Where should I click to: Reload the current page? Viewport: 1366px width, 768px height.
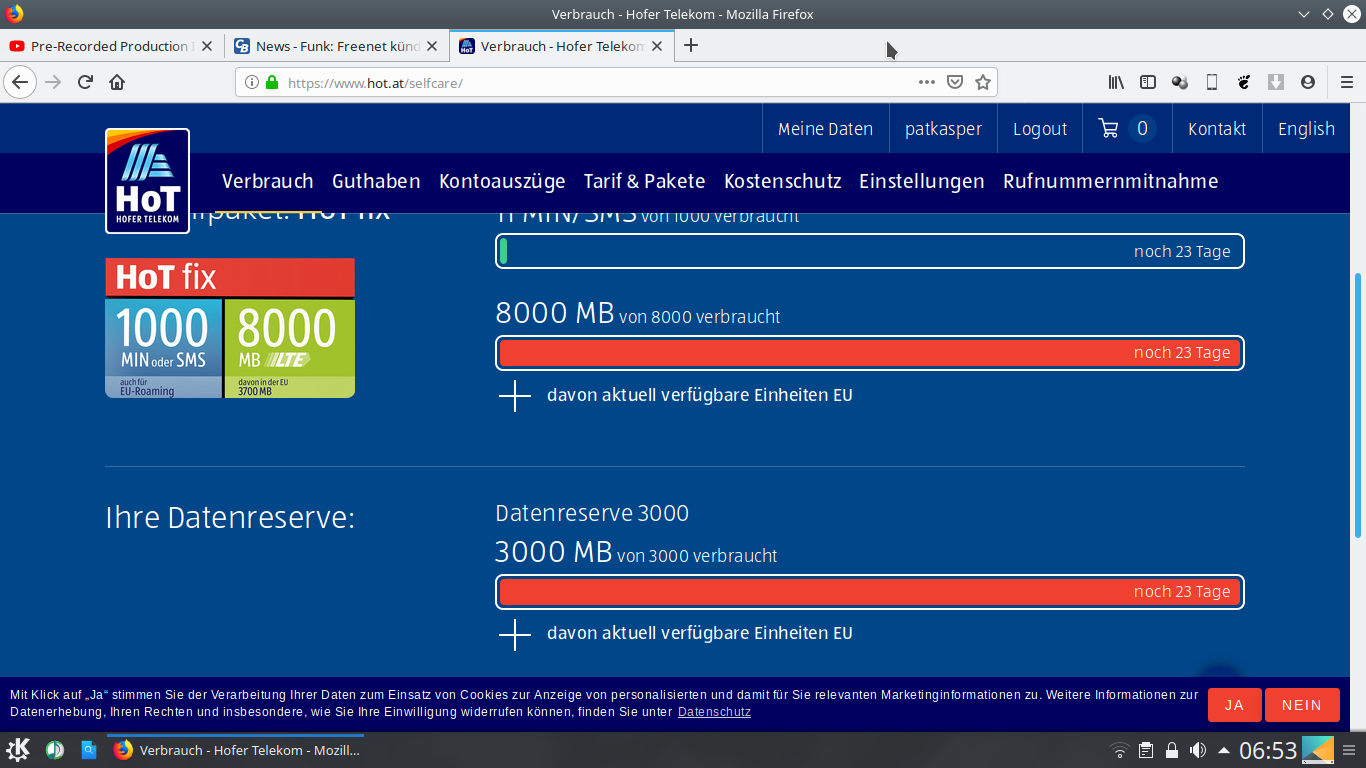(x=85, y=82)
